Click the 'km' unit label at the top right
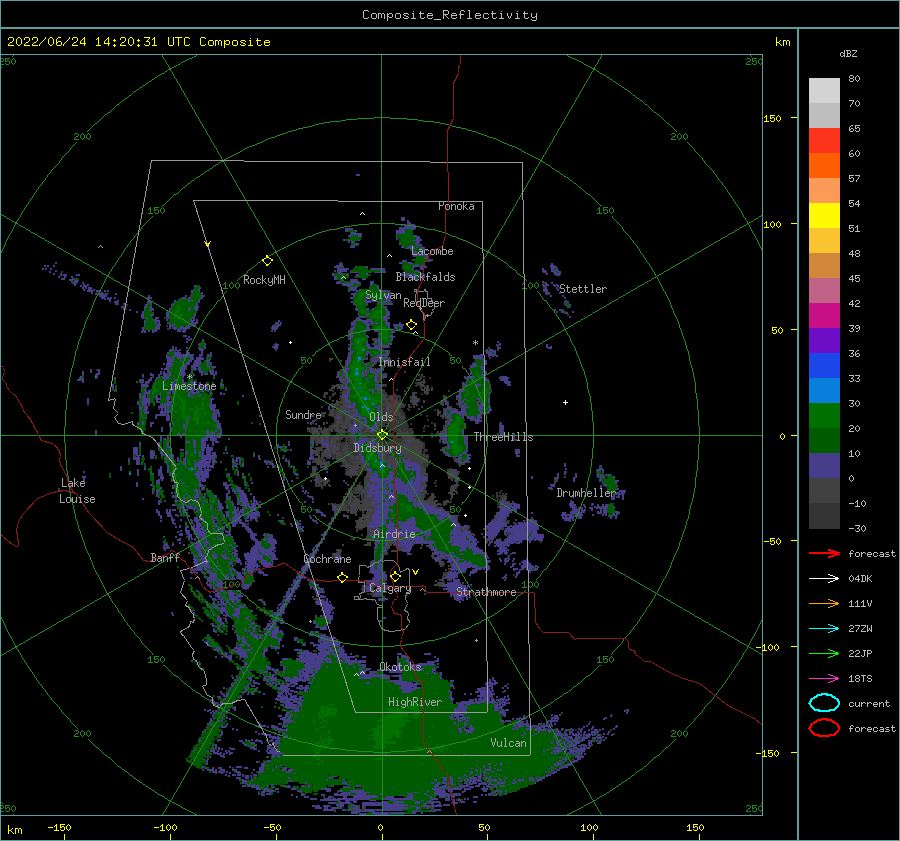The width and height of the screenshot is (900, 841). pyautogui.click(x=782, y=42)
